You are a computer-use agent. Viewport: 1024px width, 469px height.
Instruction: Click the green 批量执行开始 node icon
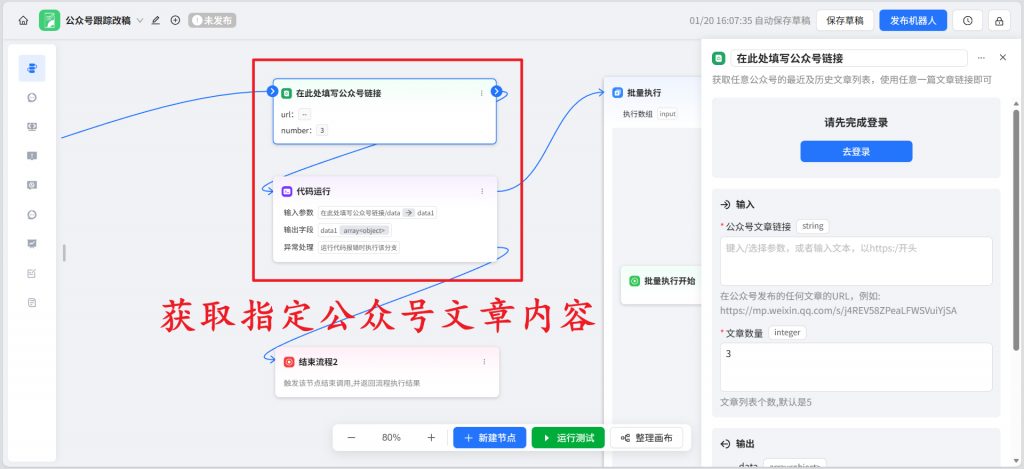click(633, 281)
